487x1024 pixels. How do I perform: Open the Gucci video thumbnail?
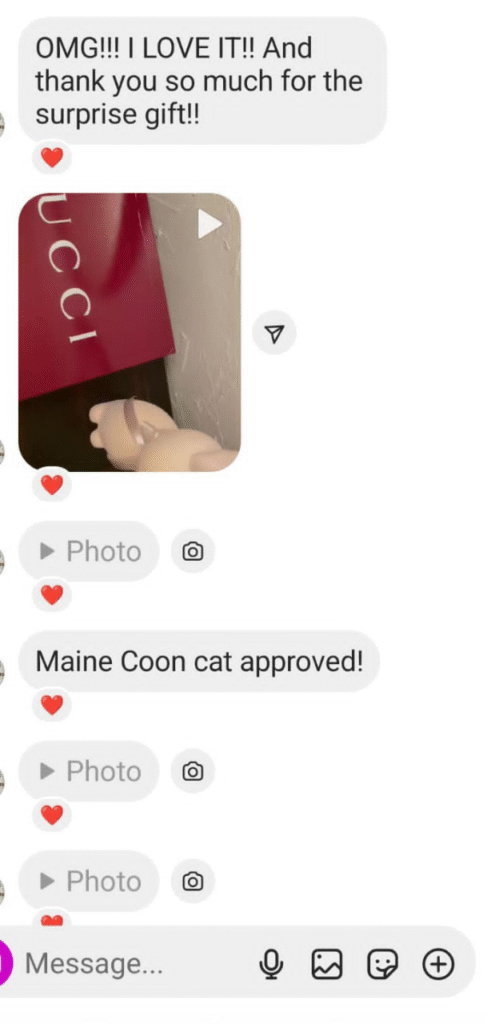pyautogui.click(x=129, y=332)
